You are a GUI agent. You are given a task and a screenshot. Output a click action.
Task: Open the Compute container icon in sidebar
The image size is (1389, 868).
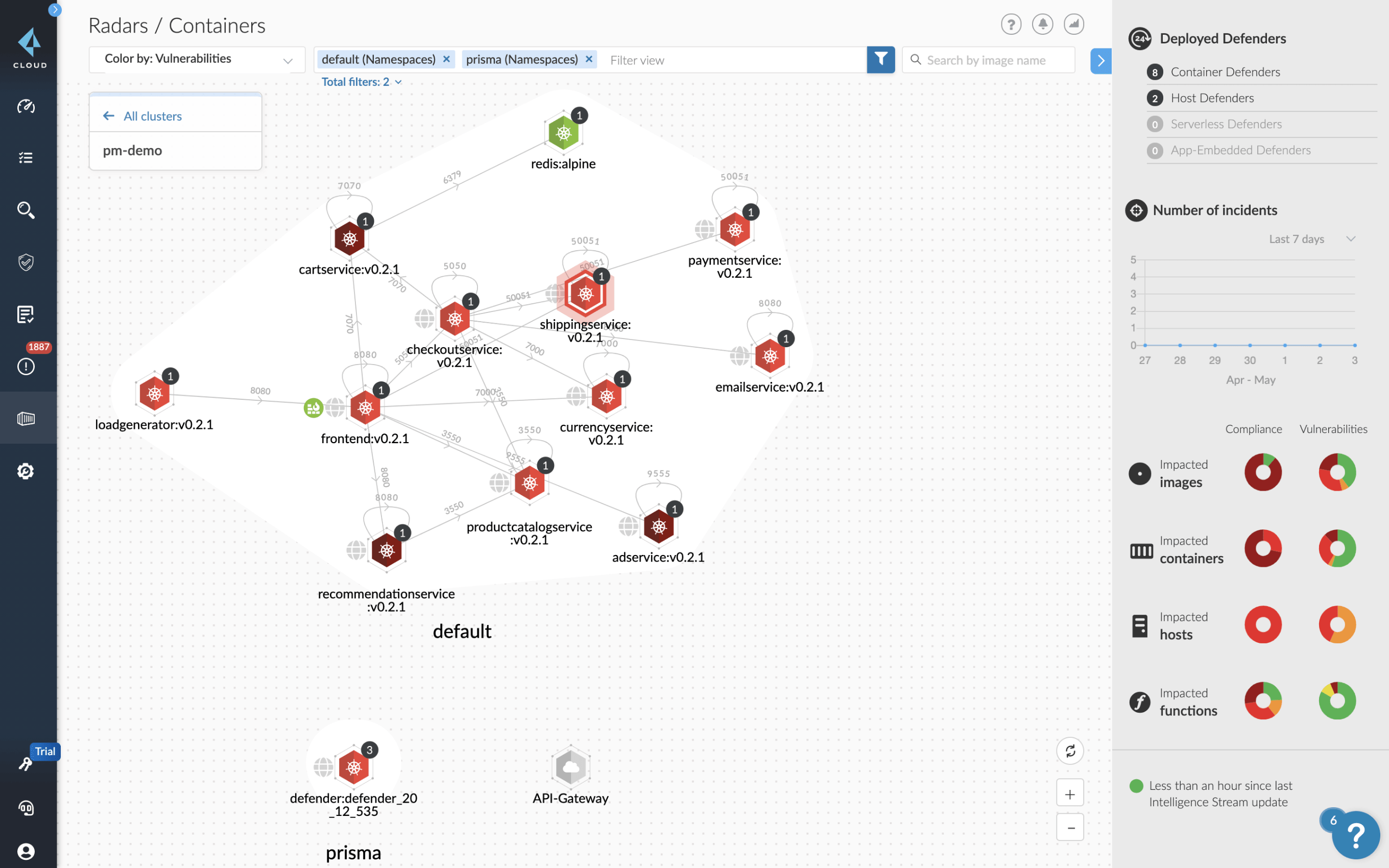pos(26,419)
